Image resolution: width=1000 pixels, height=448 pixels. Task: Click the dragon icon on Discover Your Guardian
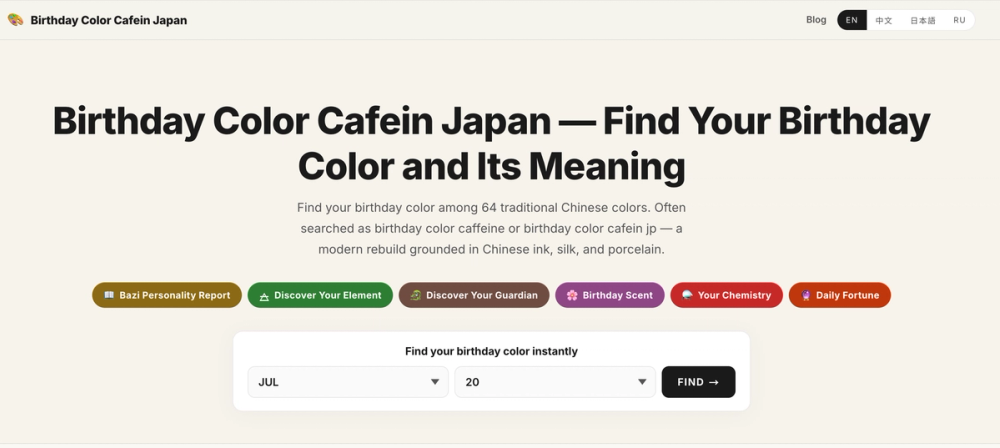pos(416,295)
